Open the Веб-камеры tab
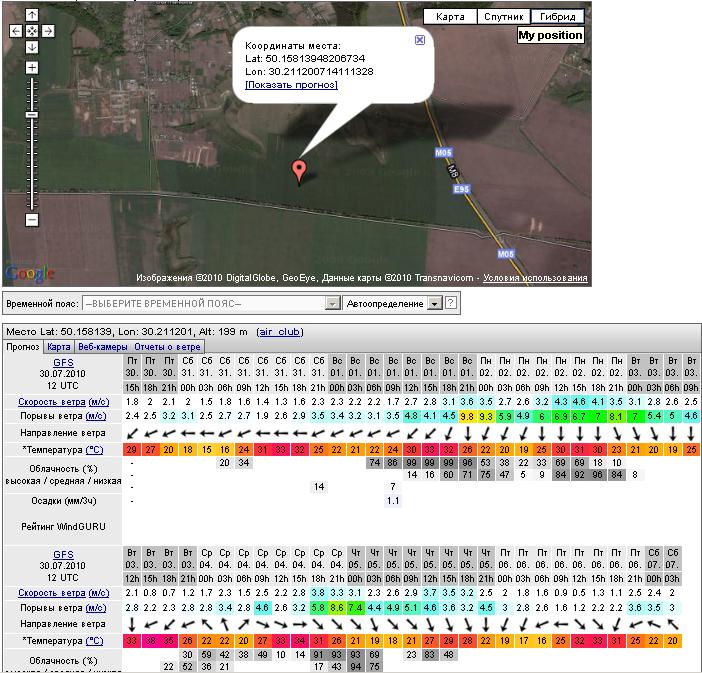 (x=103, y=347)
